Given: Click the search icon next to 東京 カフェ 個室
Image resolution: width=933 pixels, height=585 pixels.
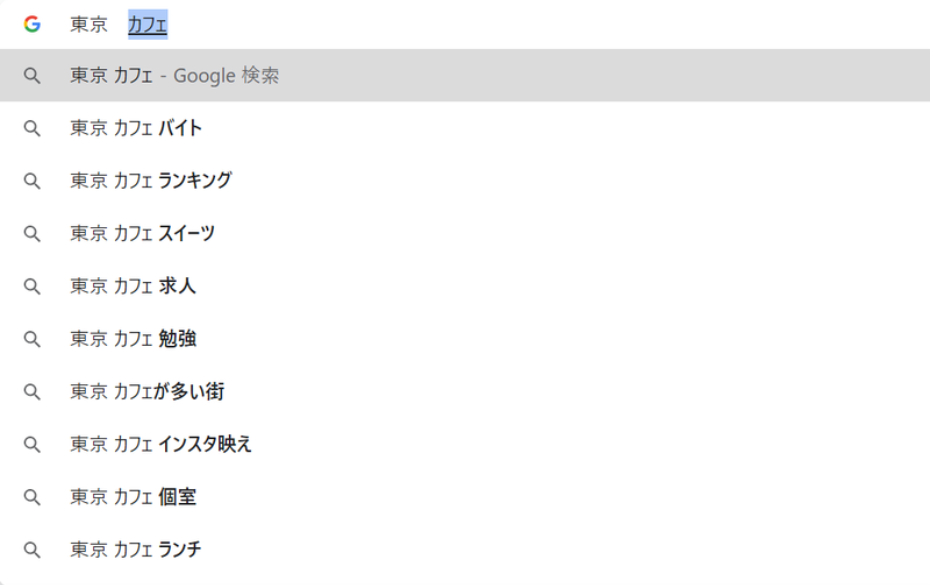Looking at the screenshot, I should 31,497.
